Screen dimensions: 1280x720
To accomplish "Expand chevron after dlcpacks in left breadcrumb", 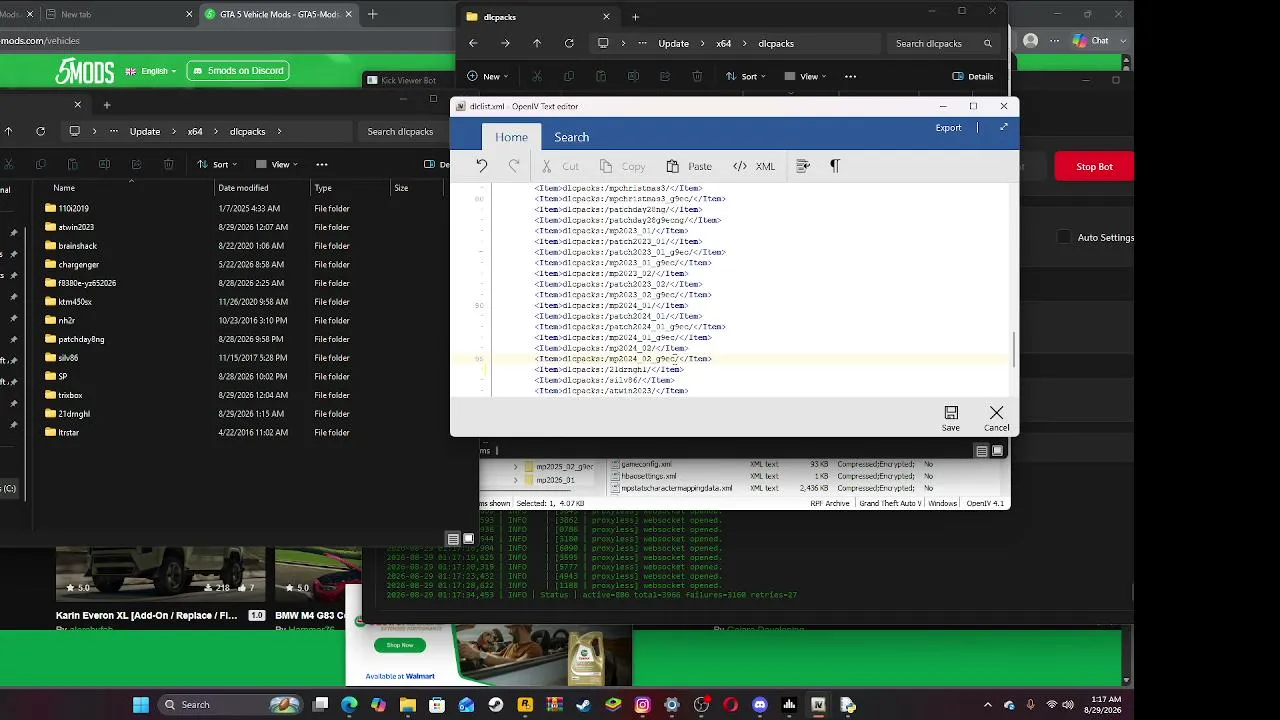I will click(280, 132).
